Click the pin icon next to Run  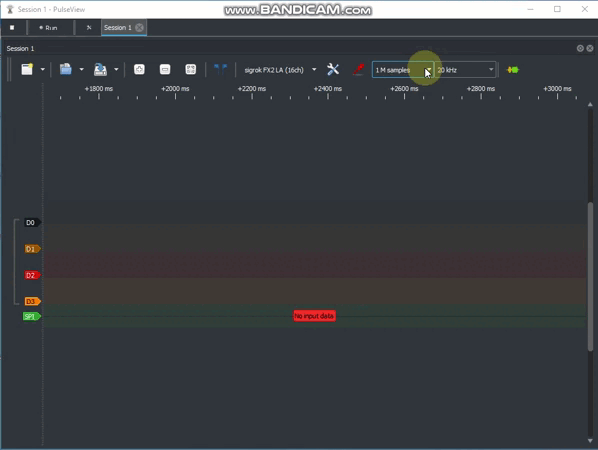(x=89, y=27)
